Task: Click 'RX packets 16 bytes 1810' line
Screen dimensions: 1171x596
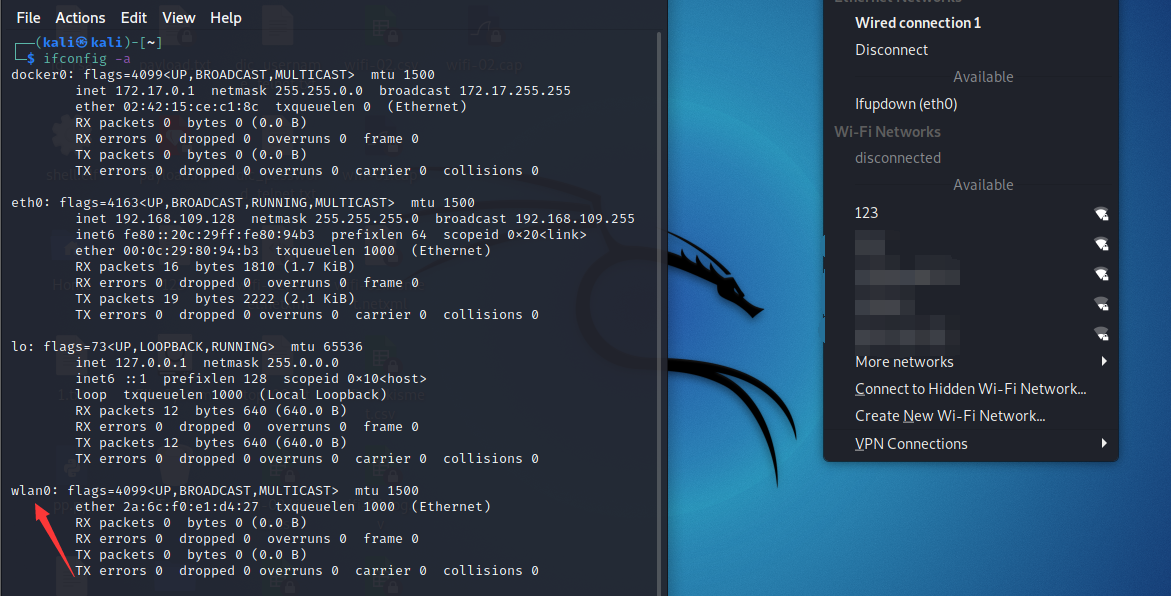Action: pyautogui.click(x=215, y=267)
